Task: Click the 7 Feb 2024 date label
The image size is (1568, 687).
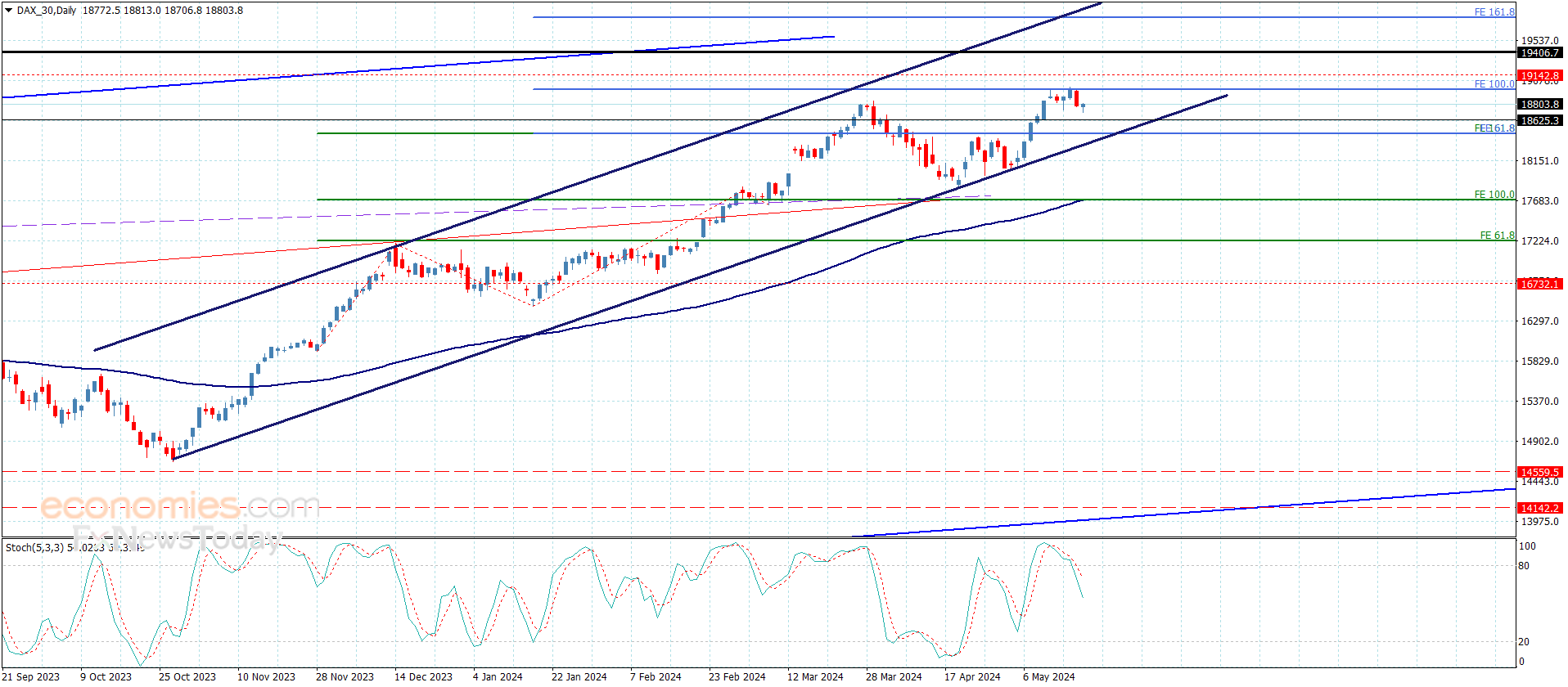Action: point(656,676)
